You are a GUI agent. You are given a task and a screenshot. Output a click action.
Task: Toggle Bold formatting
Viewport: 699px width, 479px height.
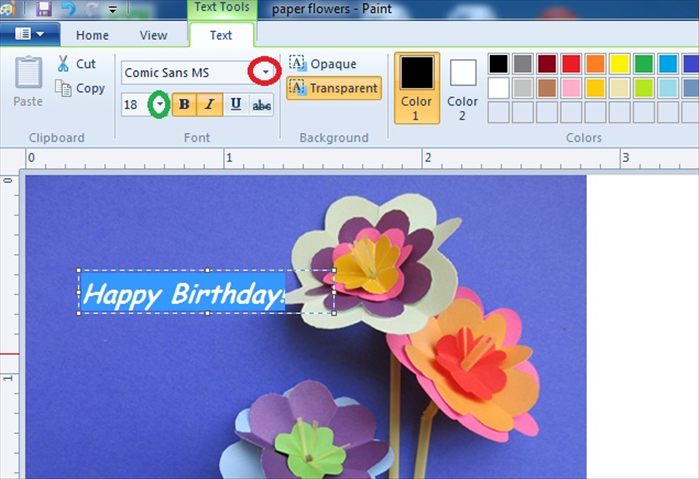tap(184, 105)
